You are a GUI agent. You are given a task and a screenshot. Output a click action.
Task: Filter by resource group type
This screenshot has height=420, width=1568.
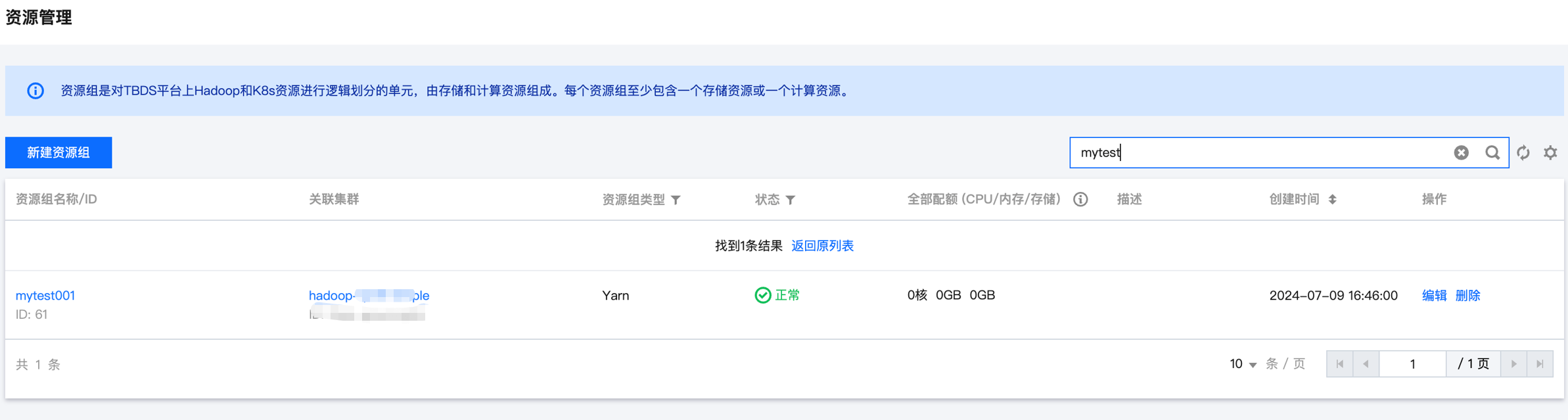click(676, 200)
